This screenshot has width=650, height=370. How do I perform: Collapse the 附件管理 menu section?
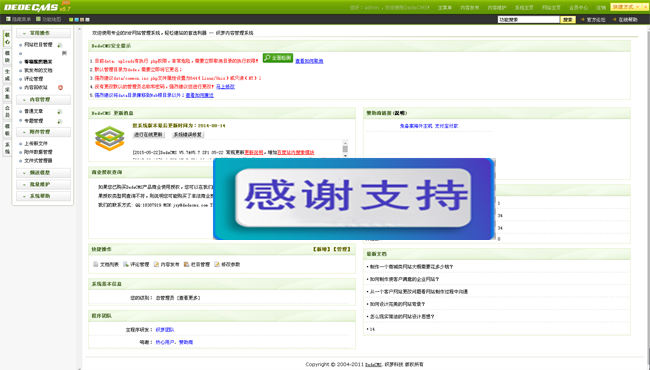point(43,132)
